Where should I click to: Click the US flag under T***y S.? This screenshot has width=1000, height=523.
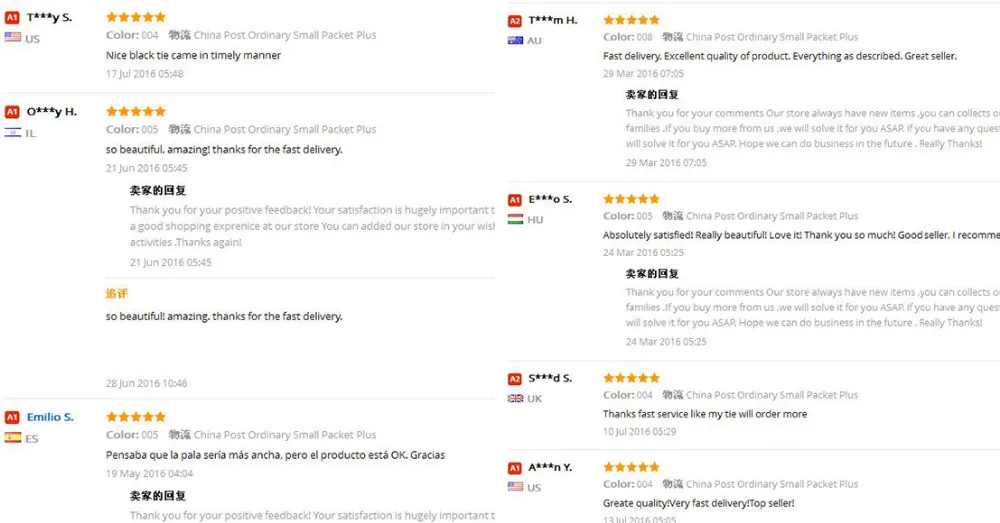(13, 38)
